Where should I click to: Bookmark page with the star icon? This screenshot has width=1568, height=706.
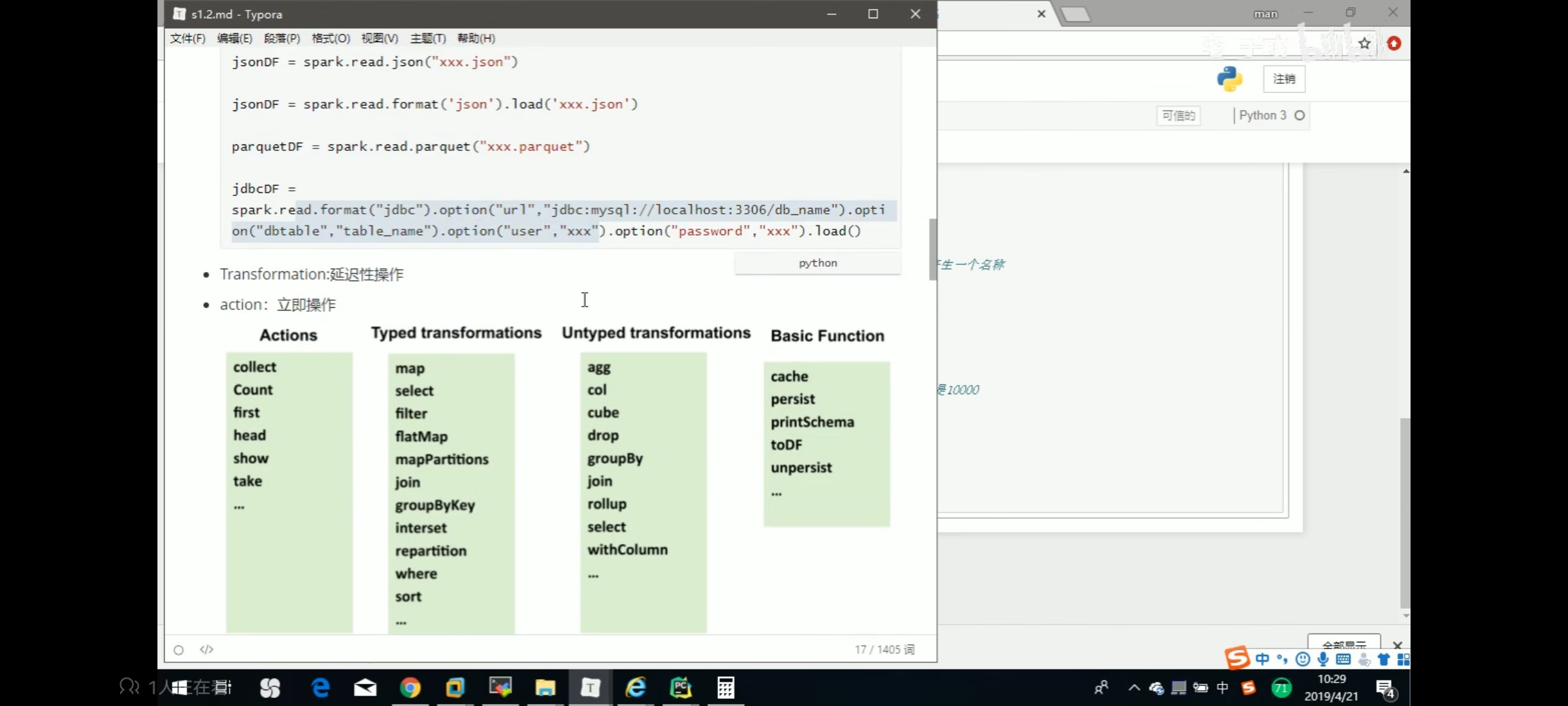(x=1364, y=44)
